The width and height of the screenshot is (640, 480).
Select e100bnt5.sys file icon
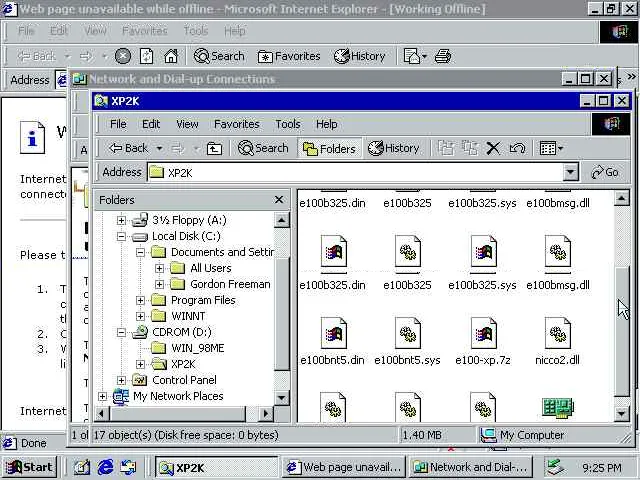coord(408,333)
